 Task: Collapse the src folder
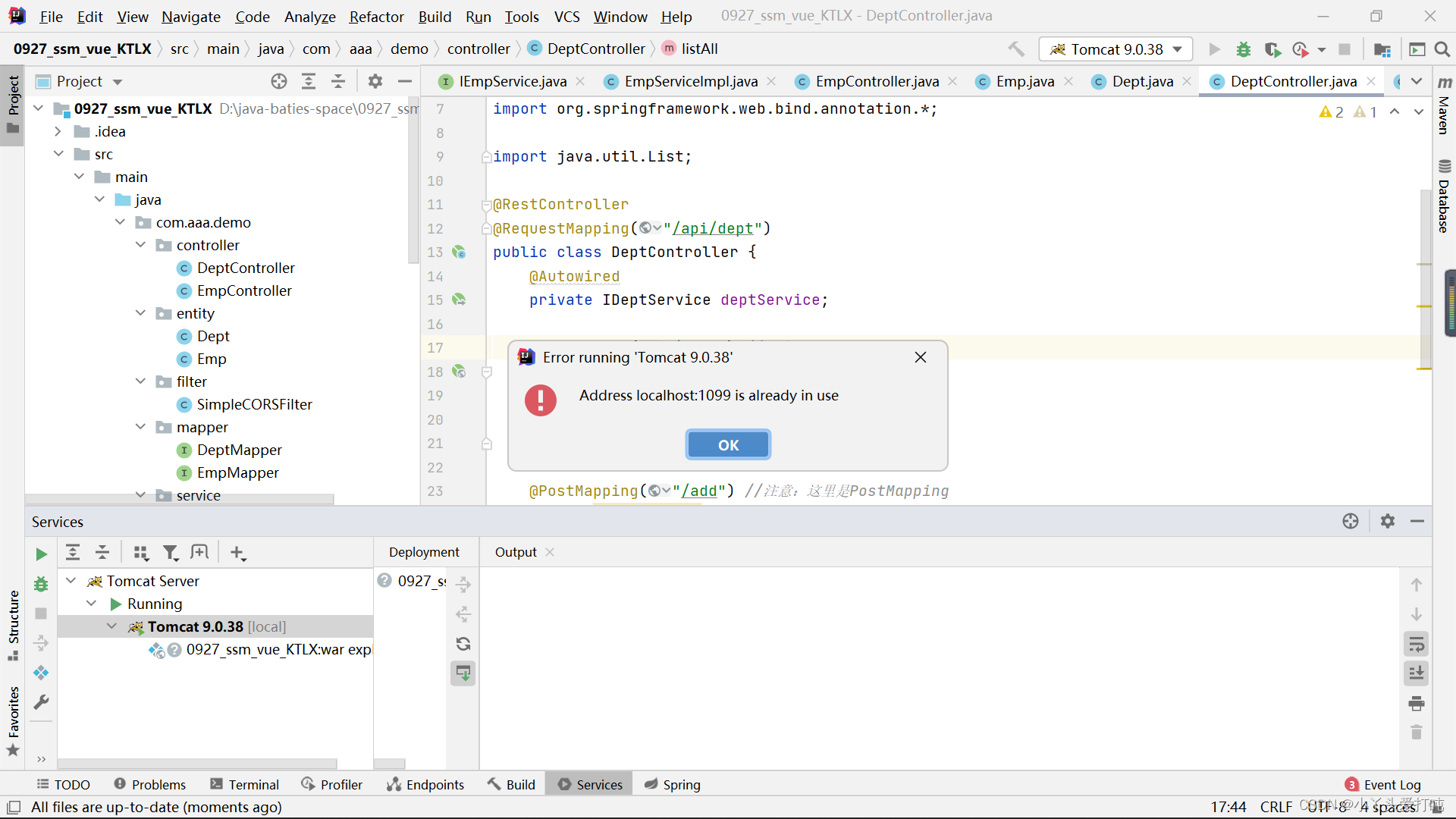[58, 154]
